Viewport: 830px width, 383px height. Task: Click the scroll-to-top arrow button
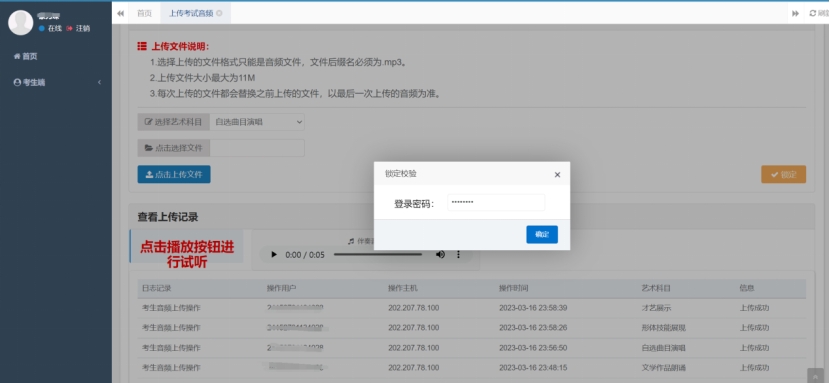(x=816, y=375)
